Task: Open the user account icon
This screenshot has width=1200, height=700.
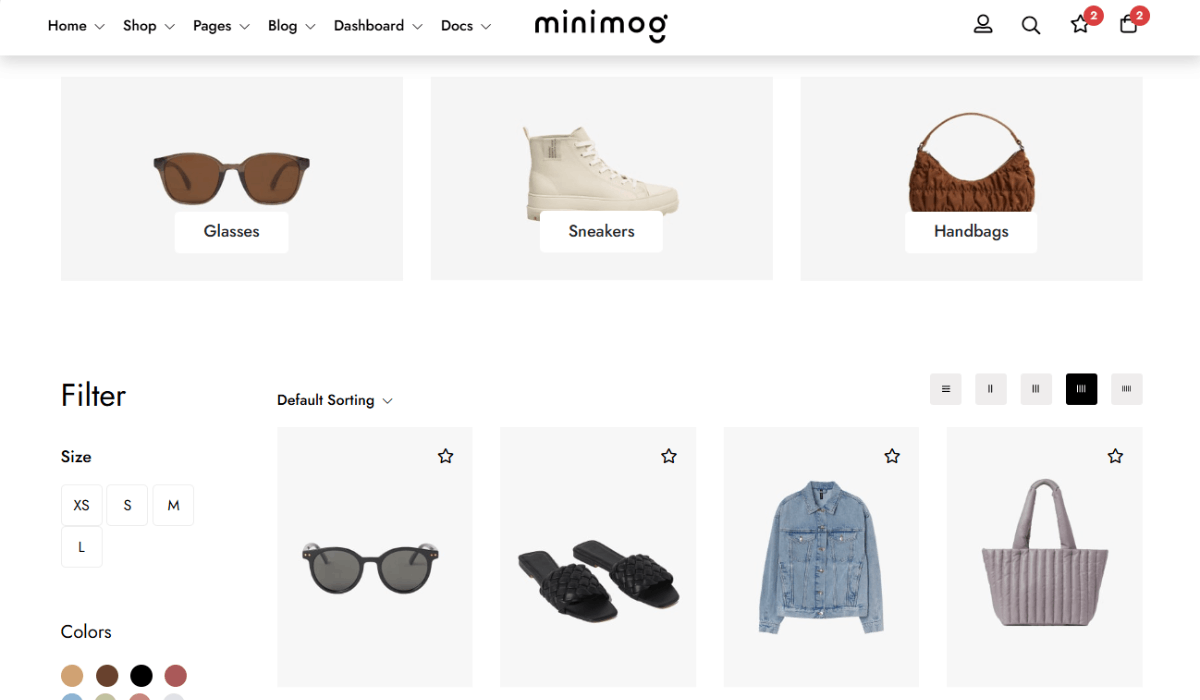Action: click(x=983, y=25)
